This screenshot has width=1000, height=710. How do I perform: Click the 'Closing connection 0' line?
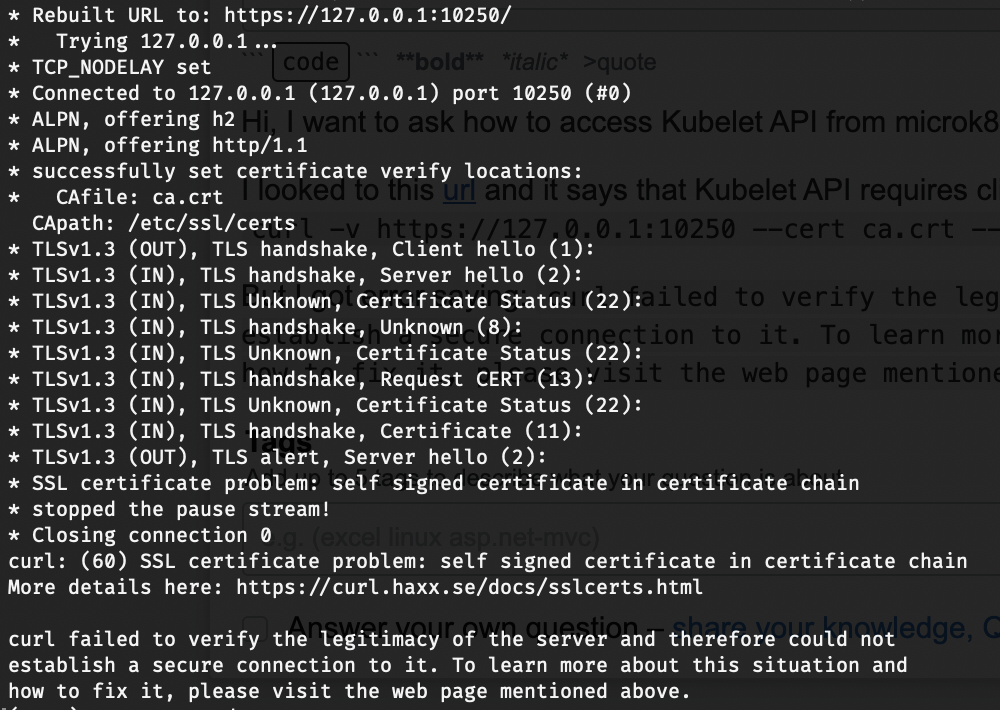tap(140, 535)
